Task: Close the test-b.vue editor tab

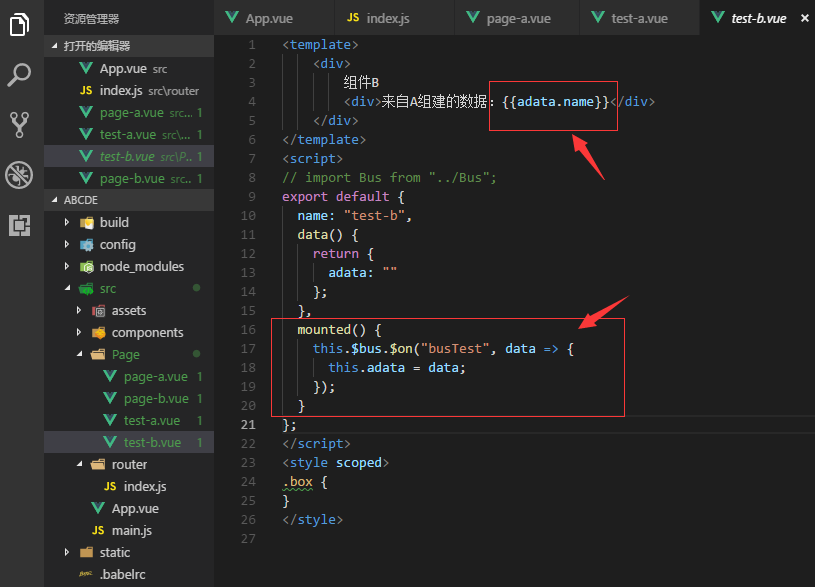Action: point(805,18)
